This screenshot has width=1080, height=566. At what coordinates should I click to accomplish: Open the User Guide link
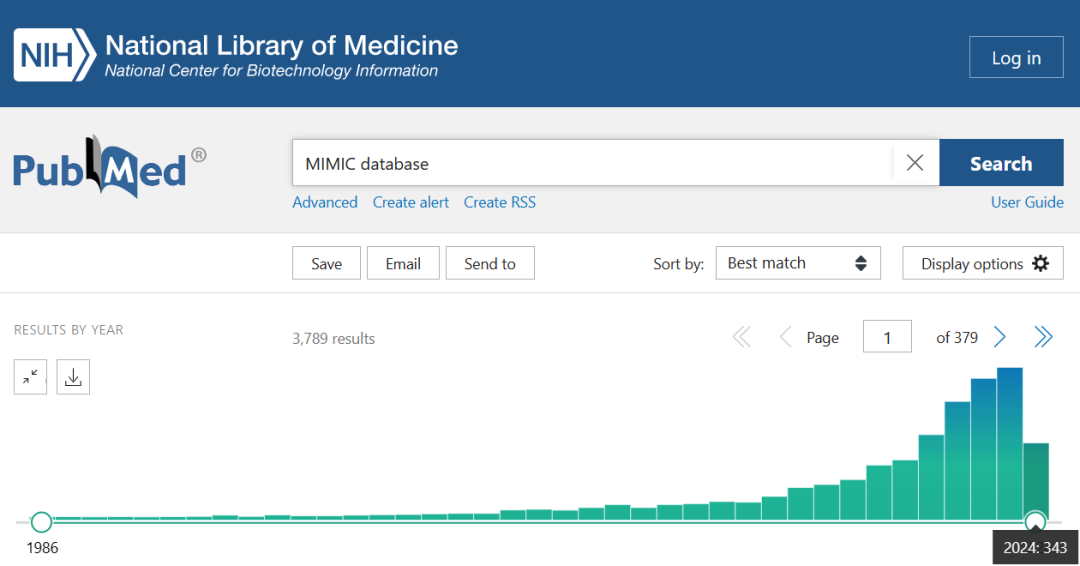pos(1027,202)
